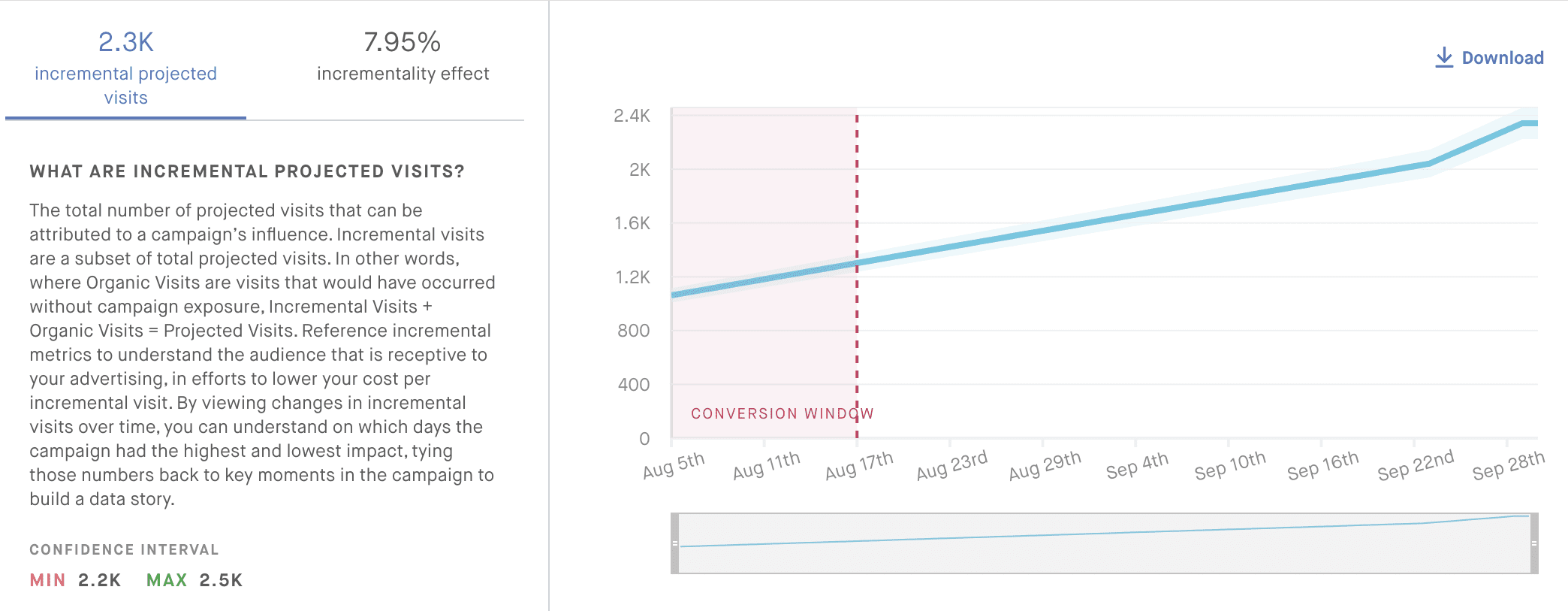
Task: Click the Aug 17th axis label
Action: [858, 466]
